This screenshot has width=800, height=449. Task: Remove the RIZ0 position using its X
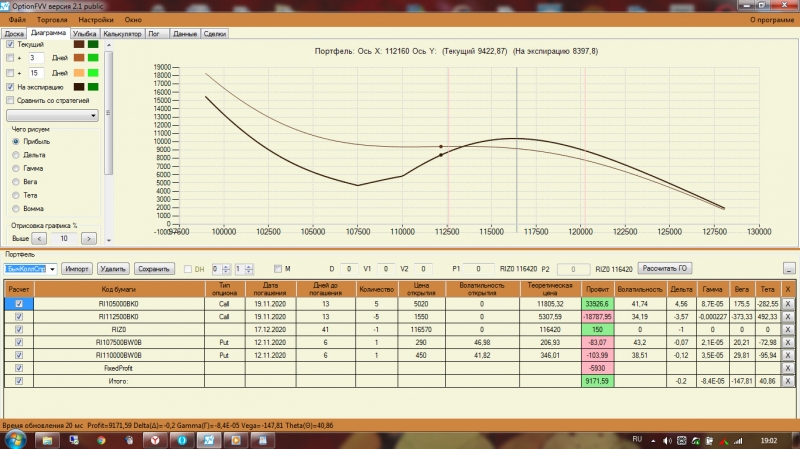(788, 329)
